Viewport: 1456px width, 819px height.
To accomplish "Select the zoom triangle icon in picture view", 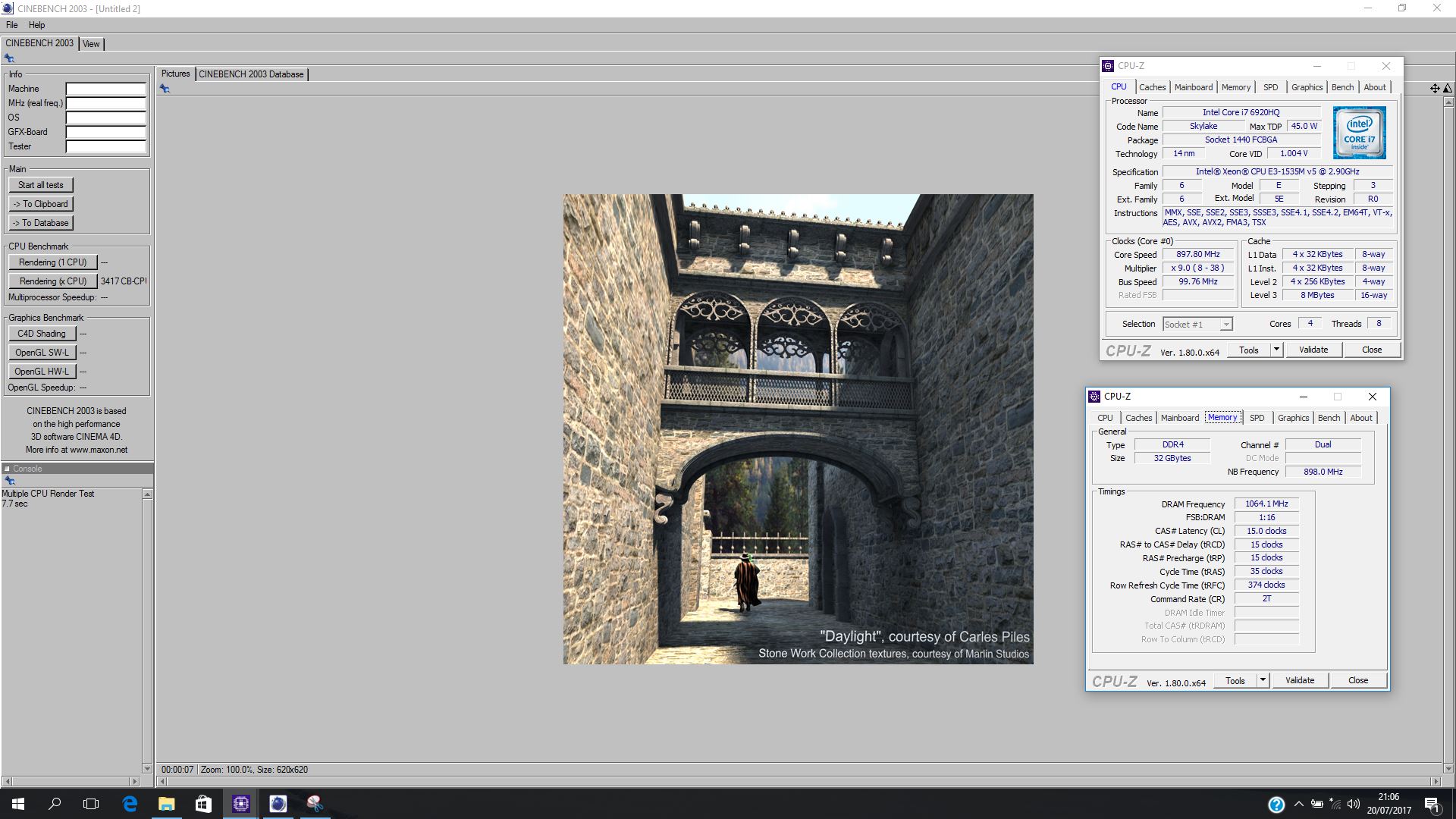I will pyautogui.click(x=1448, y=89).
